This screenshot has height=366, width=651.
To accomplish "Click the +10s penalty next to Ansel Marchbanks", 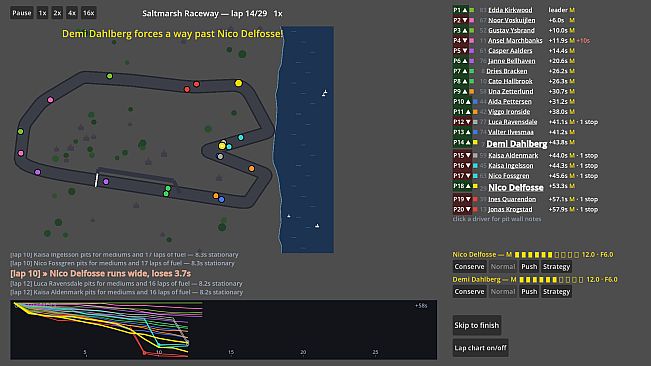I will tap(583, 41).
